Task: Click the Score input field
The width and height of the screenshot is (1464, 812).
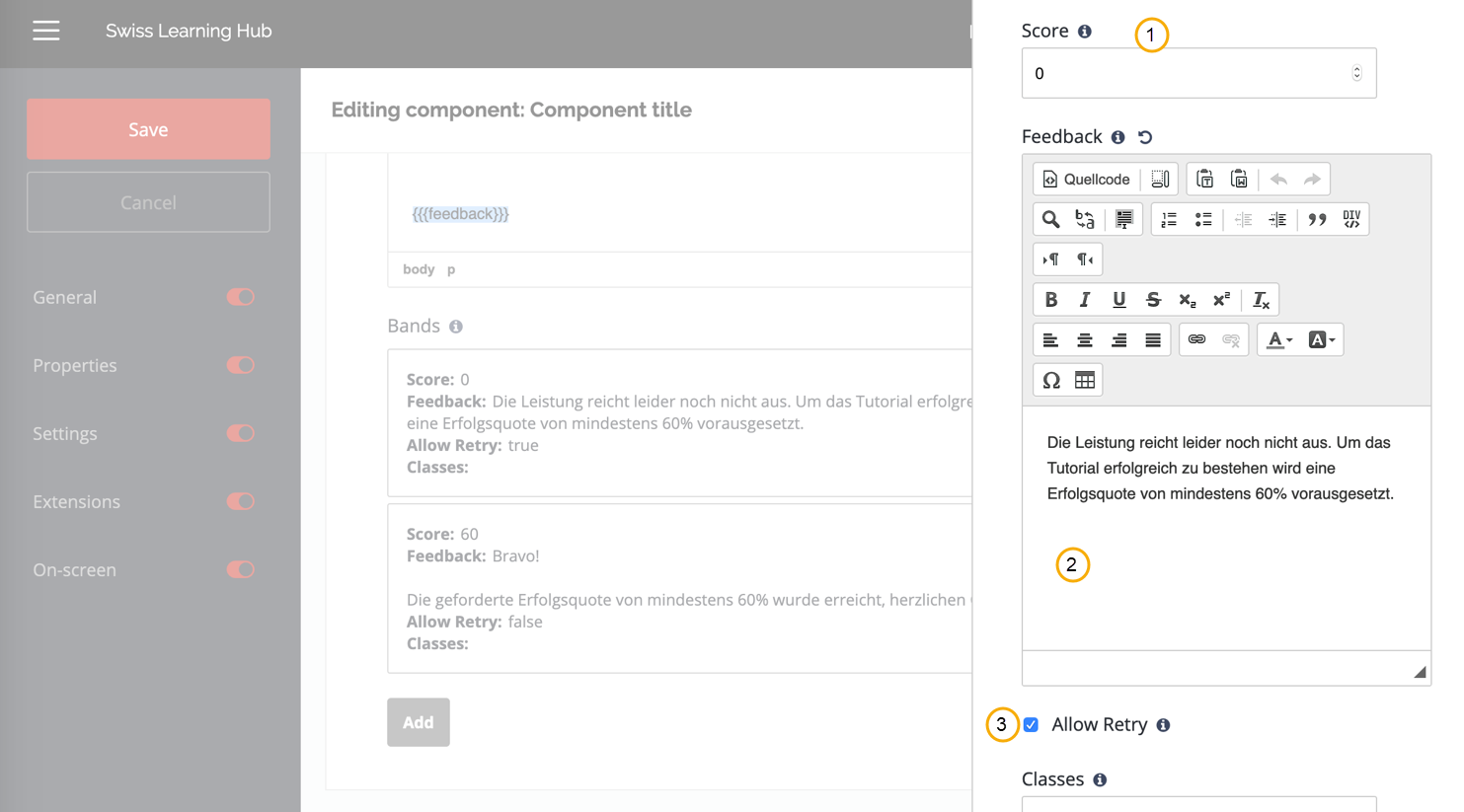Action: tap(1198, 73)
